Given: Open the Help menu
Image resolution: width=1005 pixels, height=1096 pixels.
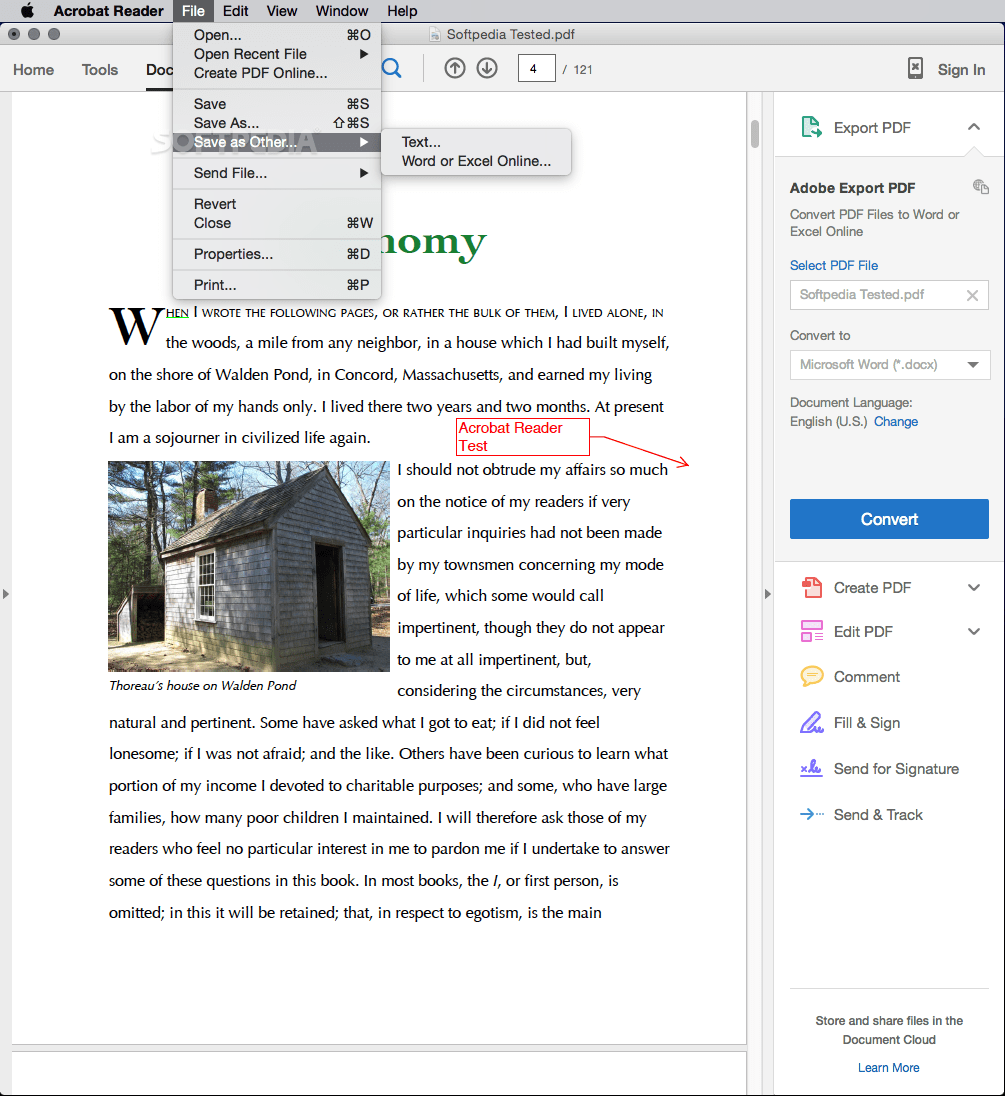Looking at the screenshot, I should [x=402, y=10].
